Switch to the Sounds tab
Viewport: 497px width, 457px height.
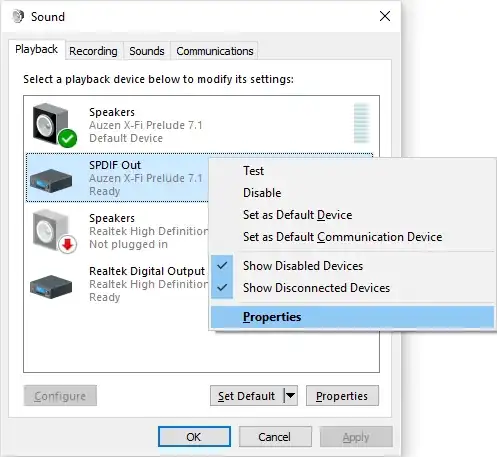pyautogui.click(x=147, y=51)
